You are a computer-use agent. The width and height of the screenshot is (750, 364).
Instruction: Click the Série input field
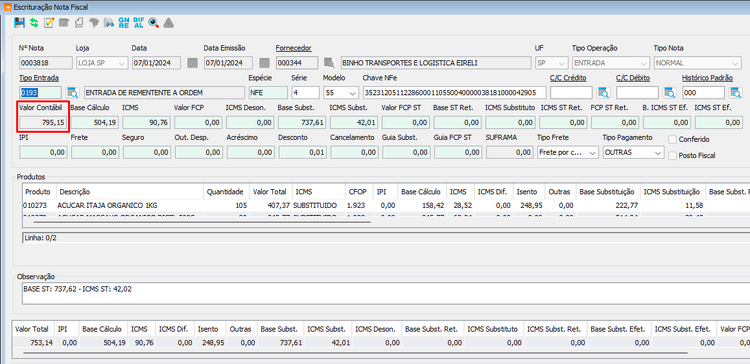click(x=305, y=92)
